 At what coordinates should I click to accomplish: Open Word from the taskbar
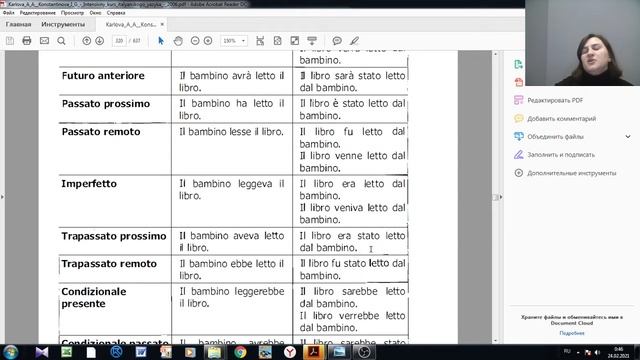coord(141,352)
